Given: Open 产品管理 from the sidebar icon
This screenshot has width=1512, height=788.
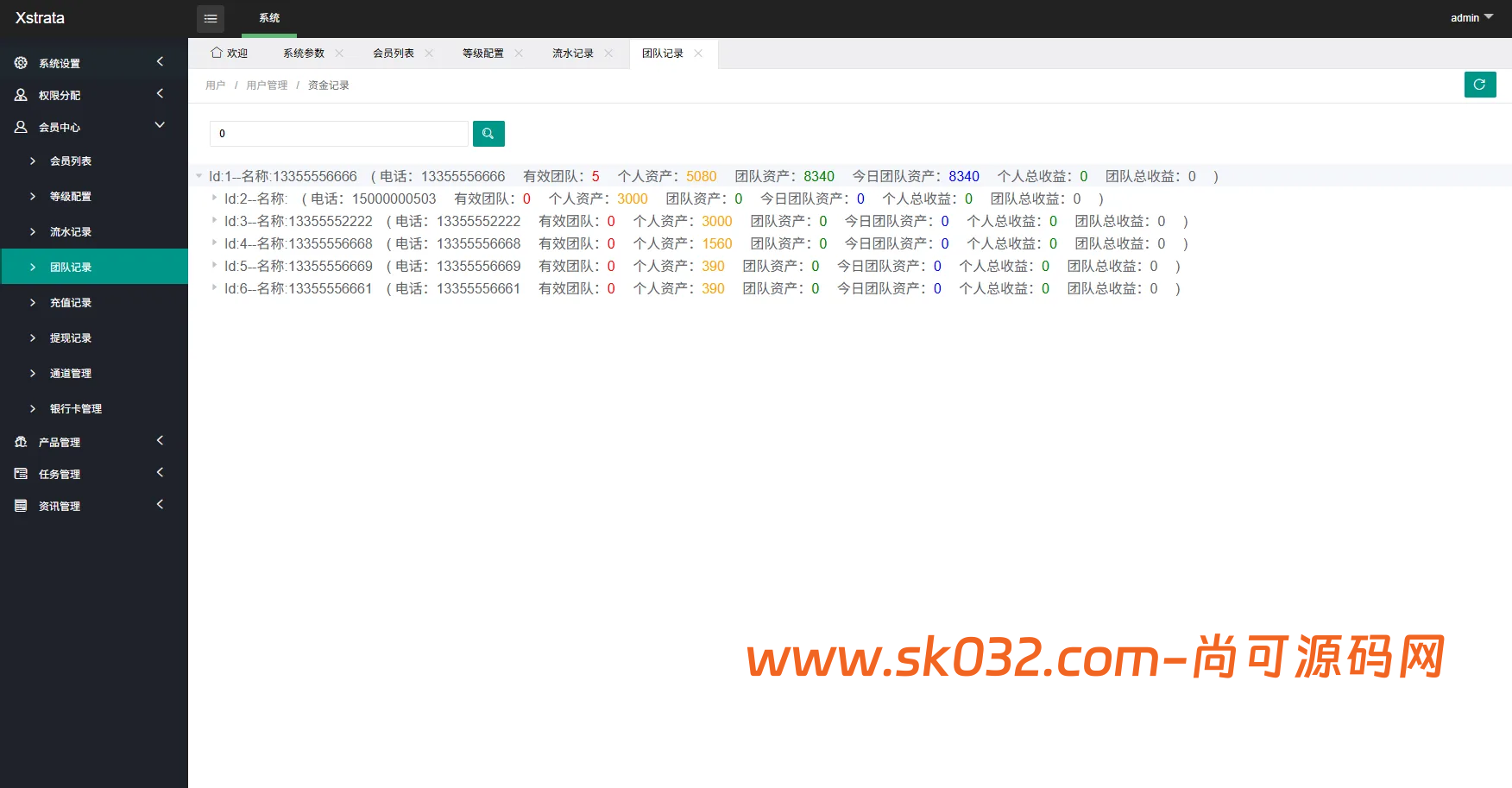Looking at the screenshot, I should pyautogui.click(x=21, y=441).
